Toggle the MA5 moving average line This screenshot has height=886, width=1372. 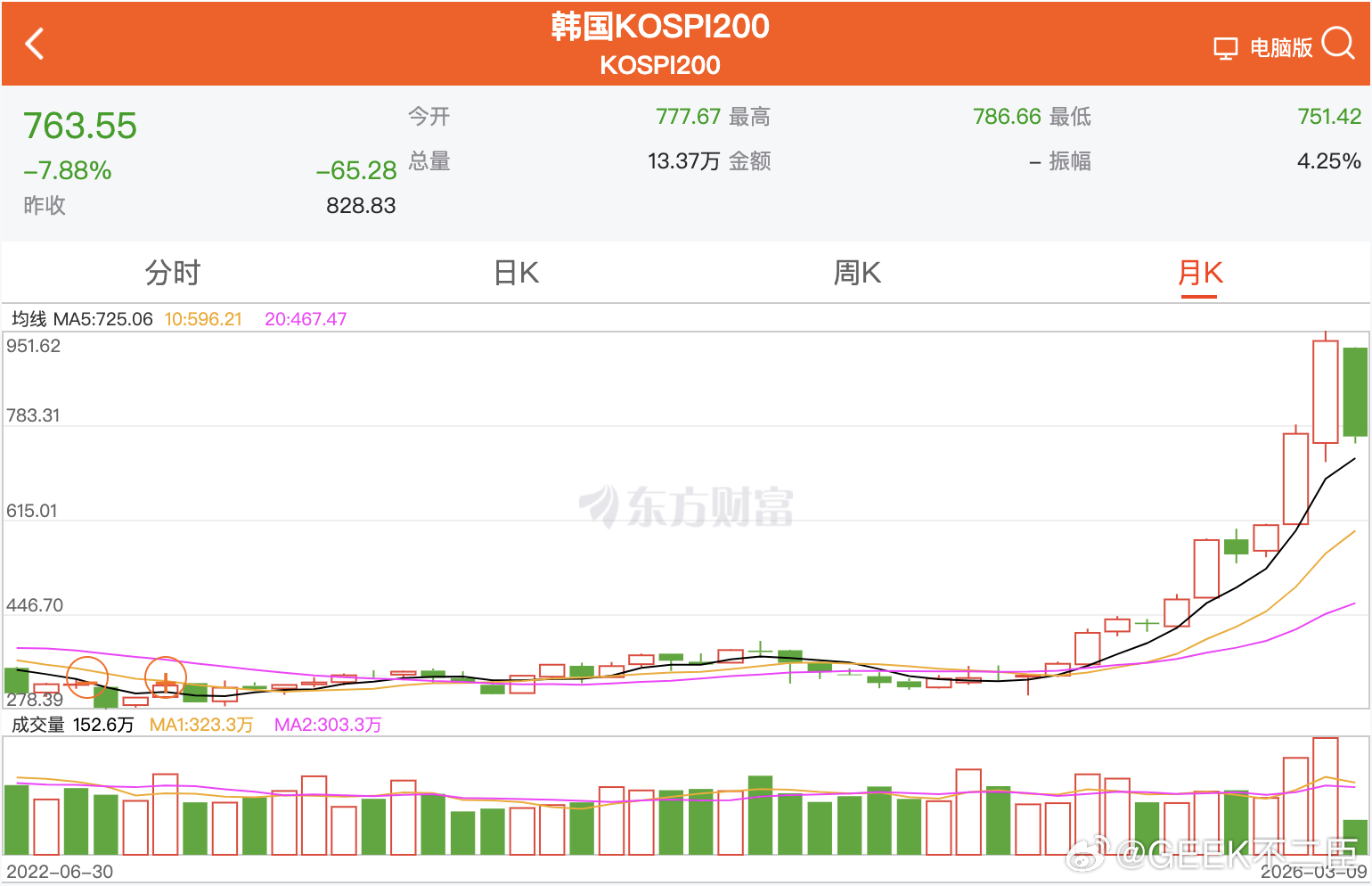tap(104, 318)
